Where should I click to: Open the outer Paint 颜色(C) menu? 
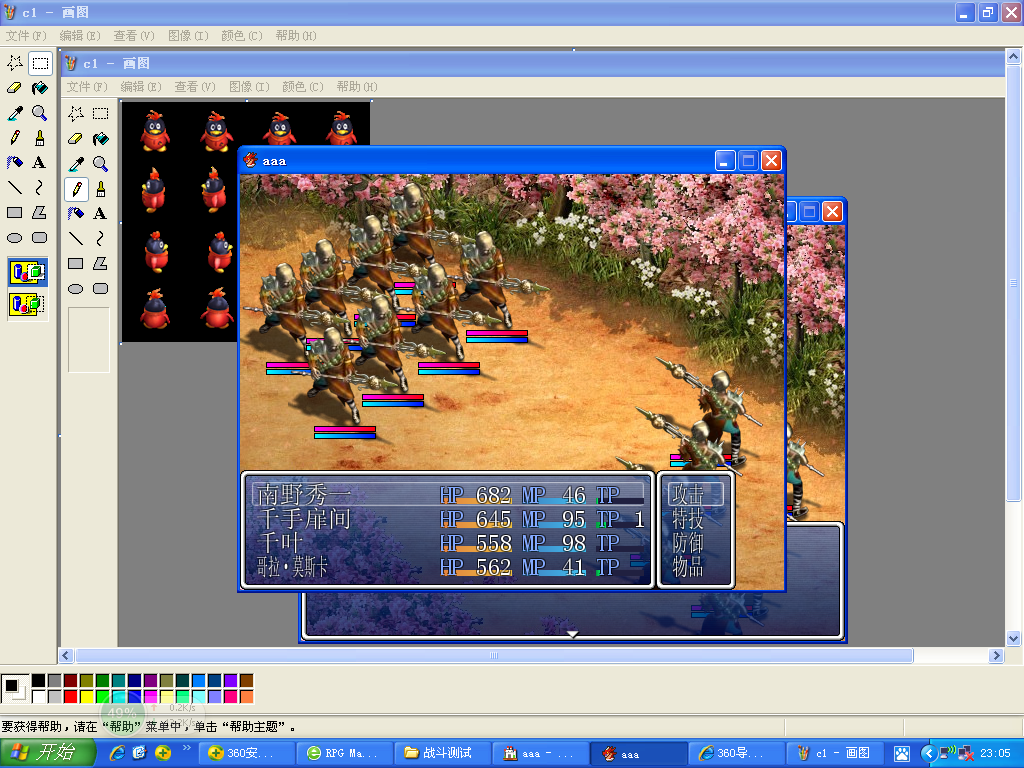coord(242,35)
